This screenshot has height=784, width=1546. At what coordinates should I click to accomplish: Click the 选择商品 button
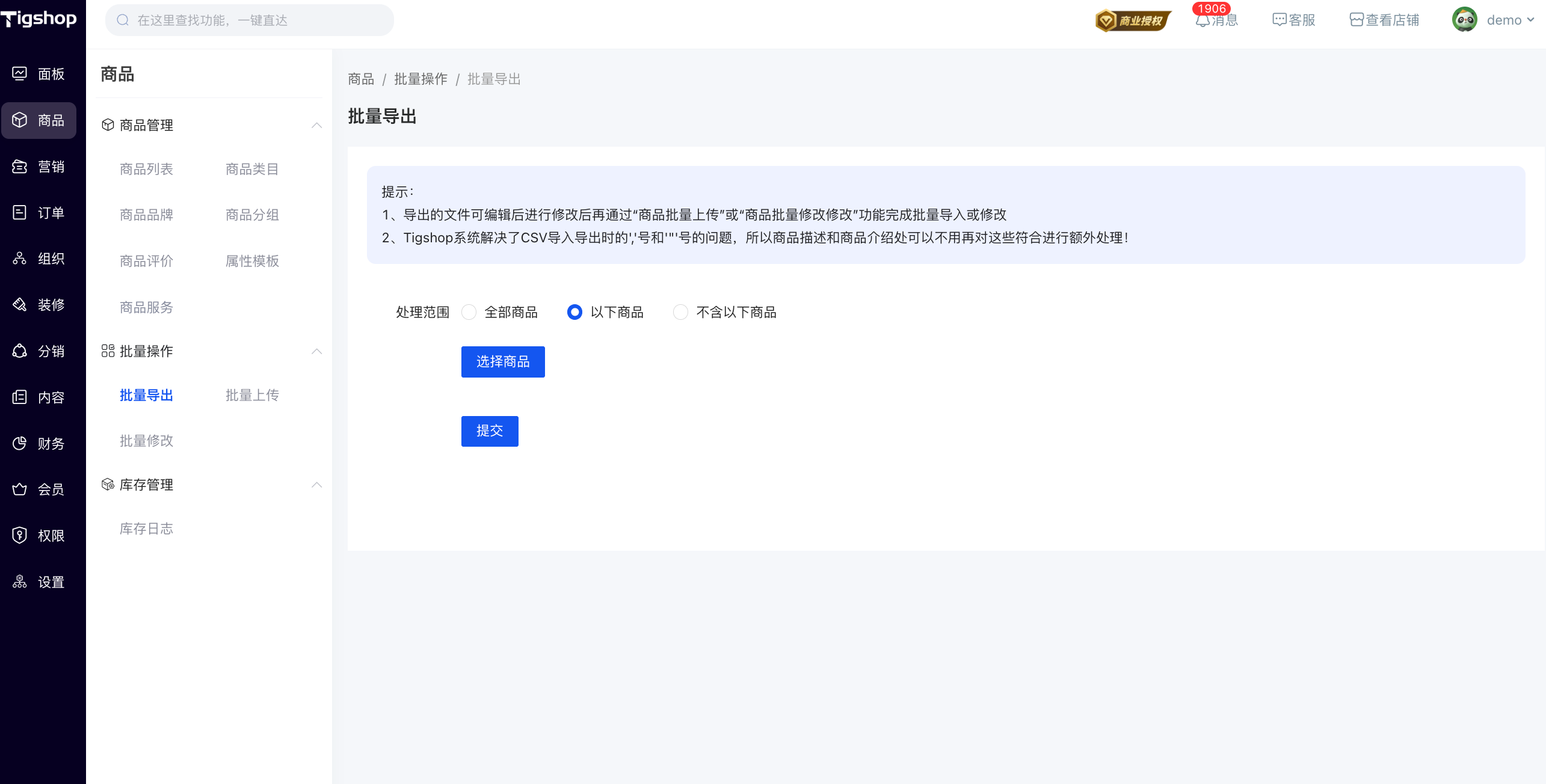tap(503, 362)
